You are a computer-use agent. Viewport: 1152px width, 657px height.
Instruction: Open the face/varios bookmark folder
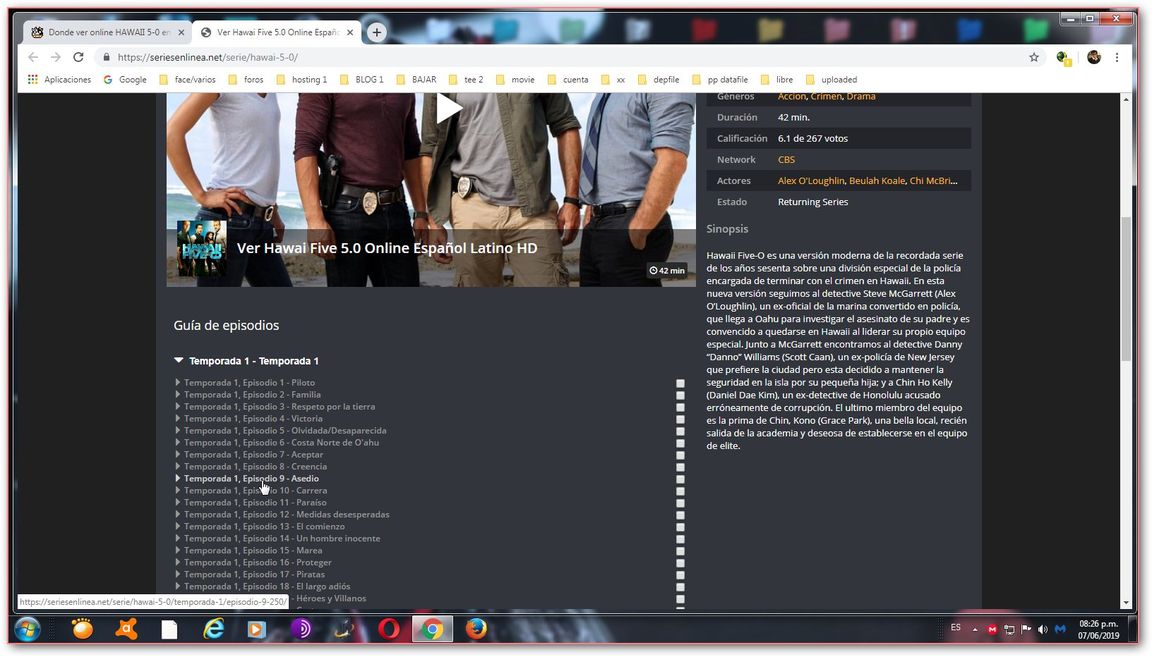(x=187, y=79)
